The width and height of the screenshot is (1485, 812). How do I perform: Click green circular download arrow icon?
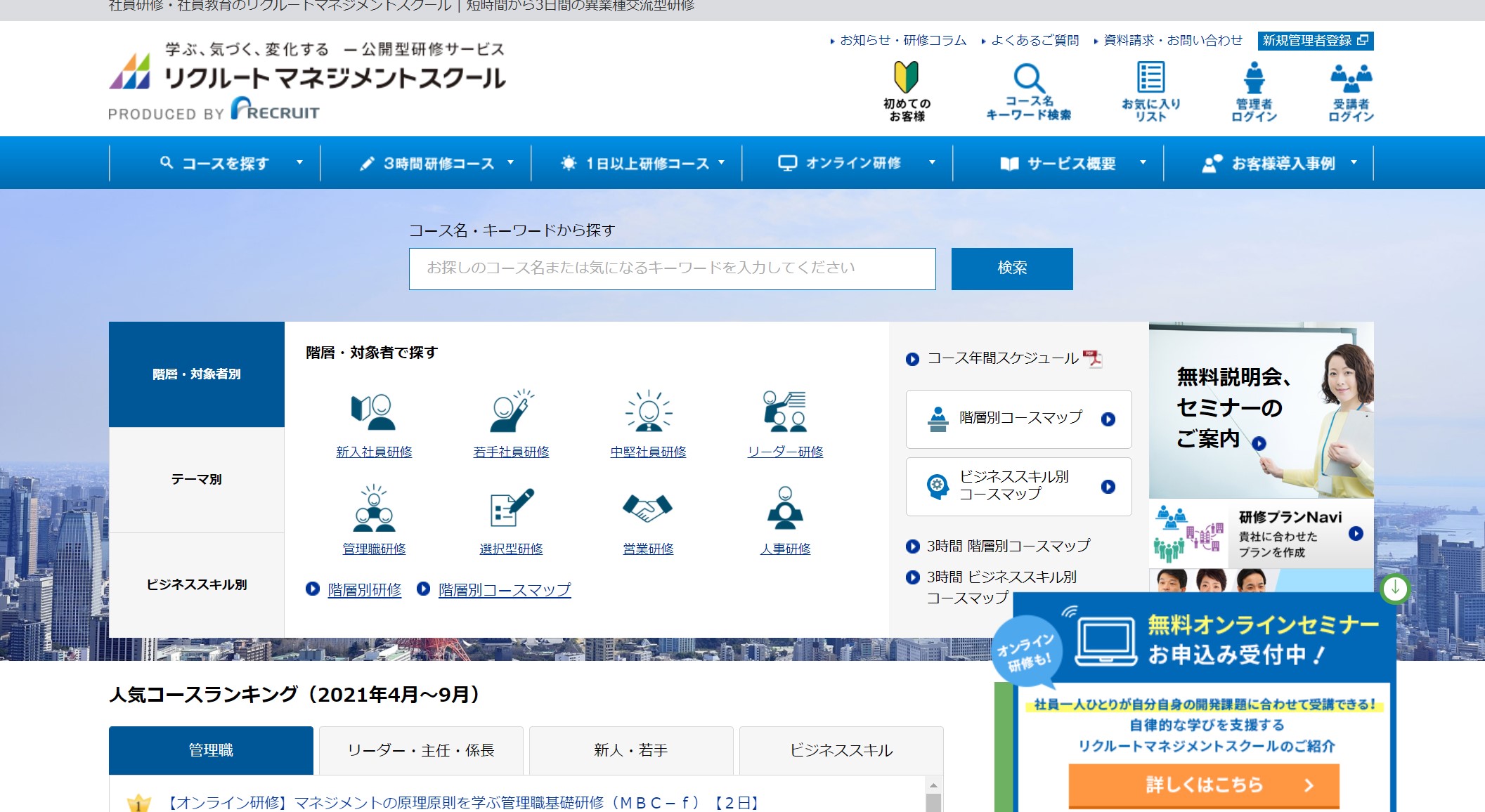[x=1395, y=589]
